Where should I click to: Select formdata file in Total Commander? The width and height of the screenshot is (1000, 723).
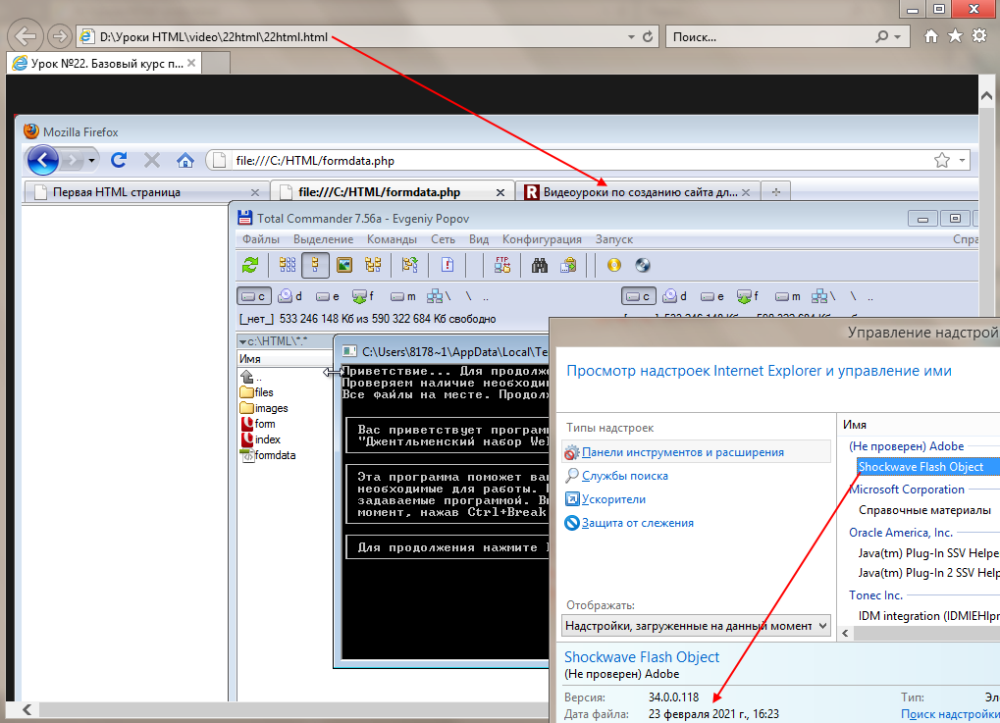click(x=268, y=455)
